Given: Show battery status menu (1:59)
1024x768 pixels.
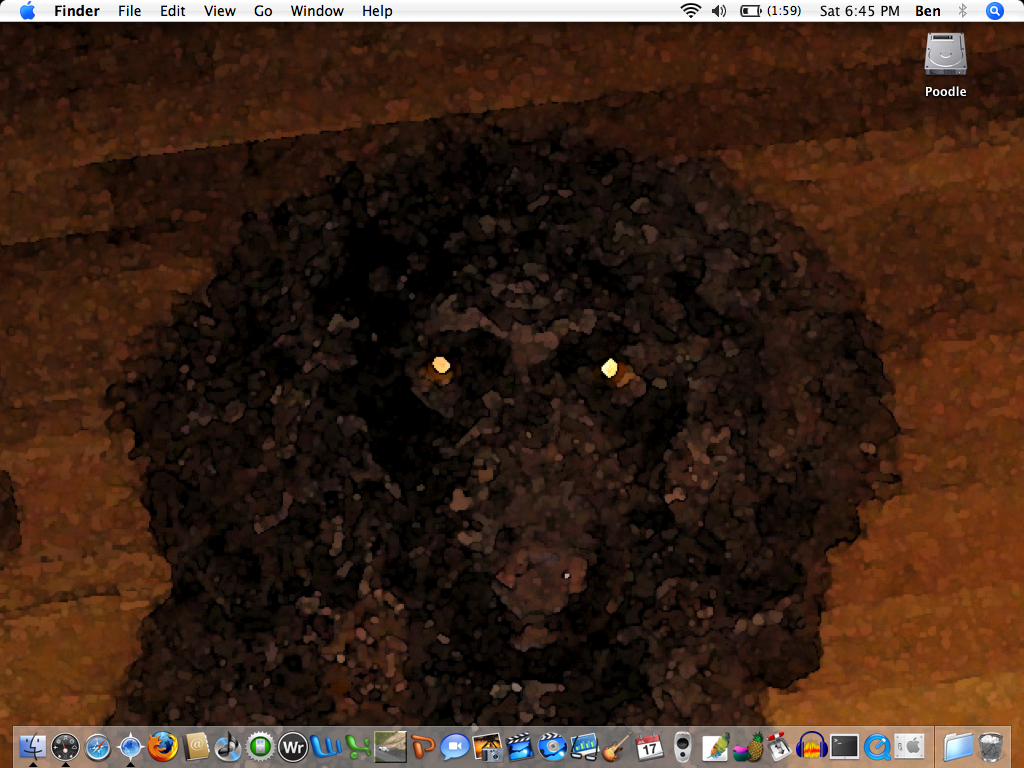Looking at the screenshot, I should (x=770, y=11).
